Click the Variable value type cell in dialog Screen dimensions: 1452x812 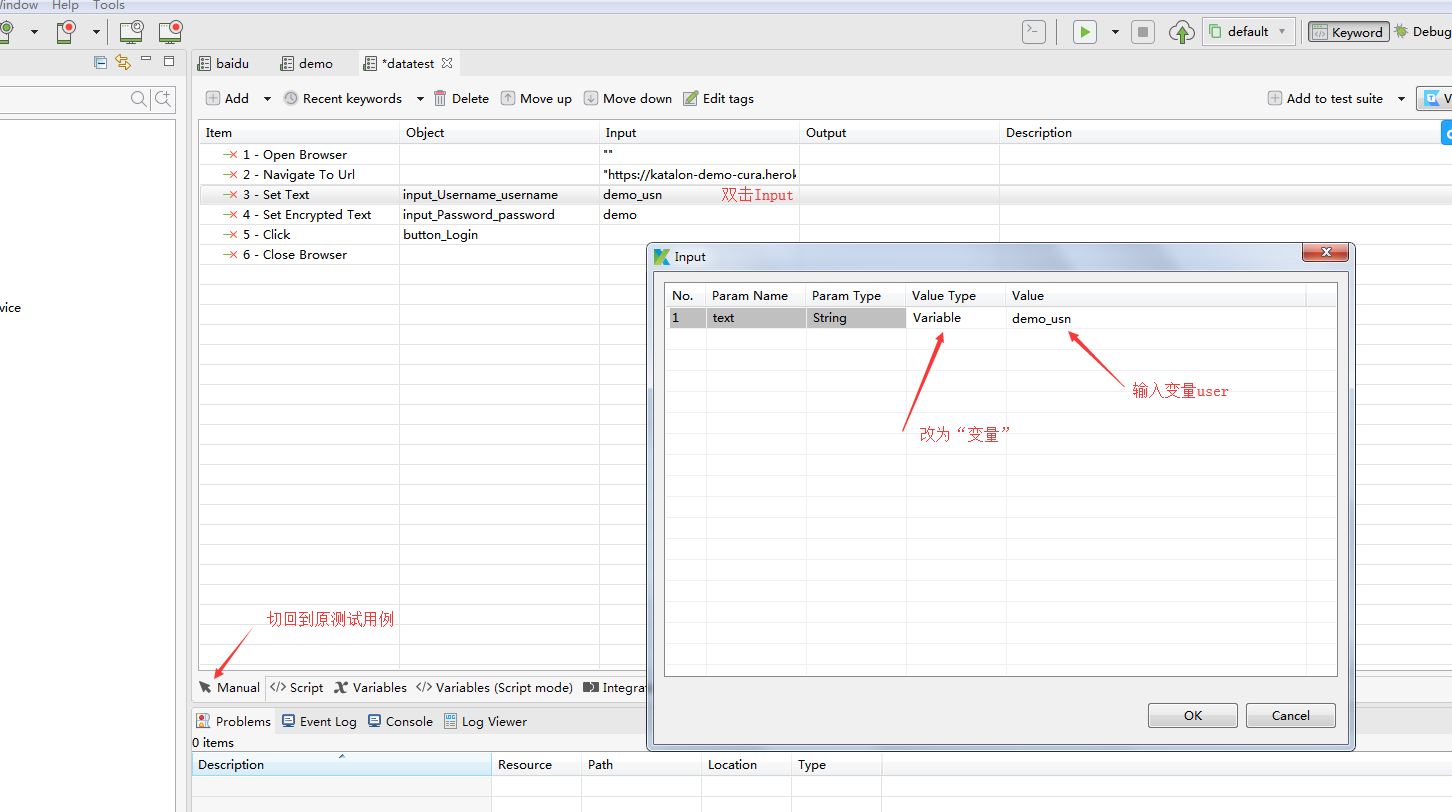pyautogui.click(x=956, y=318)
